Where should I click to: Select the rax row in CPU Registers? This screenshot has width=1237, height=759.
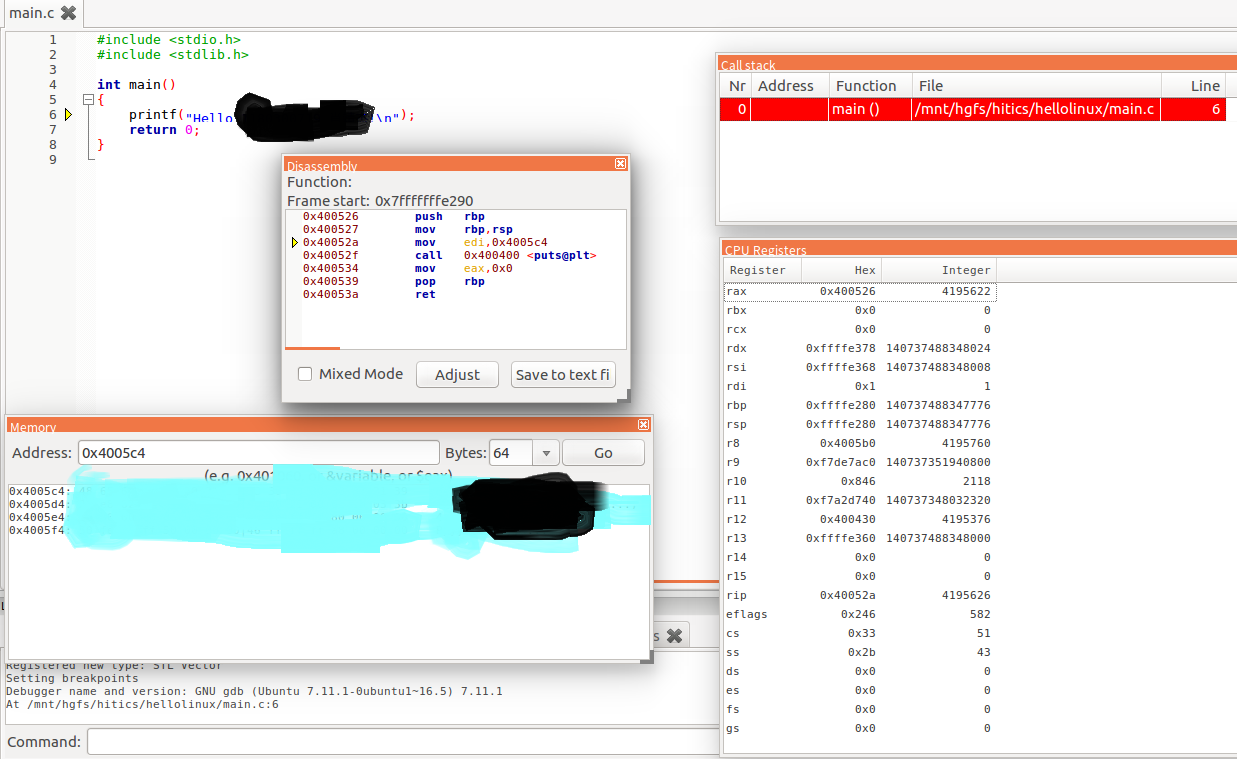point(860,291)
